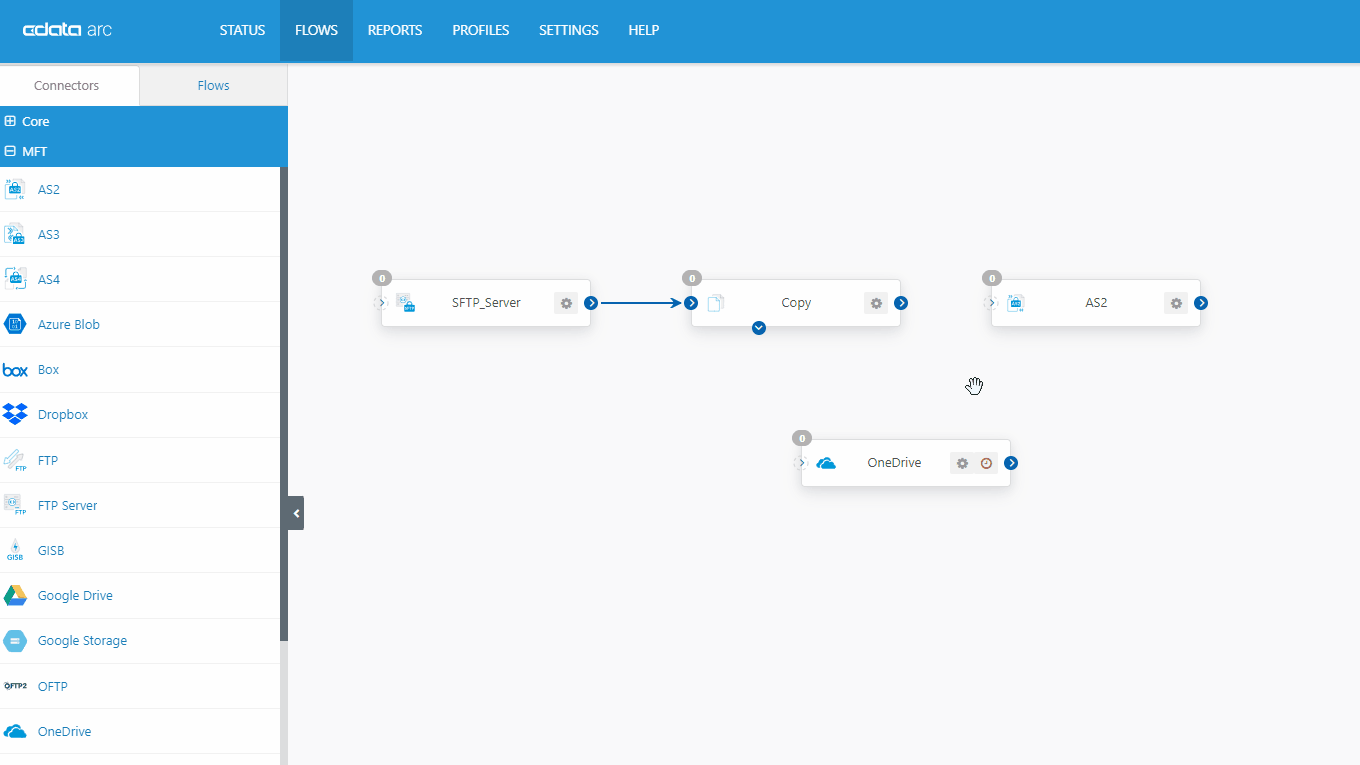Click the disabled status indicator on OneDrive node
Image resolution: width=1360 pixels, height=765 pixels.
point(986,463)
